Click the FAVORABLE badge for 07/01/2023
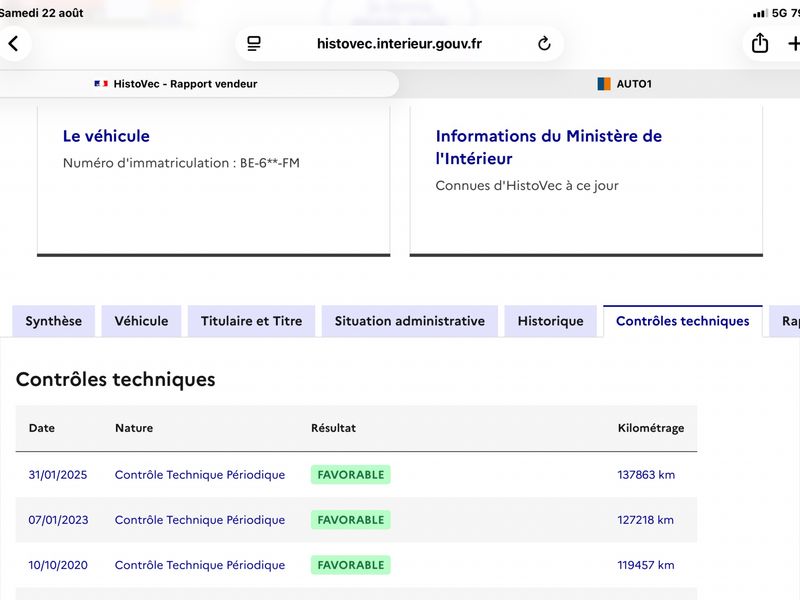 pyautogui.click(x=351, y=520)
